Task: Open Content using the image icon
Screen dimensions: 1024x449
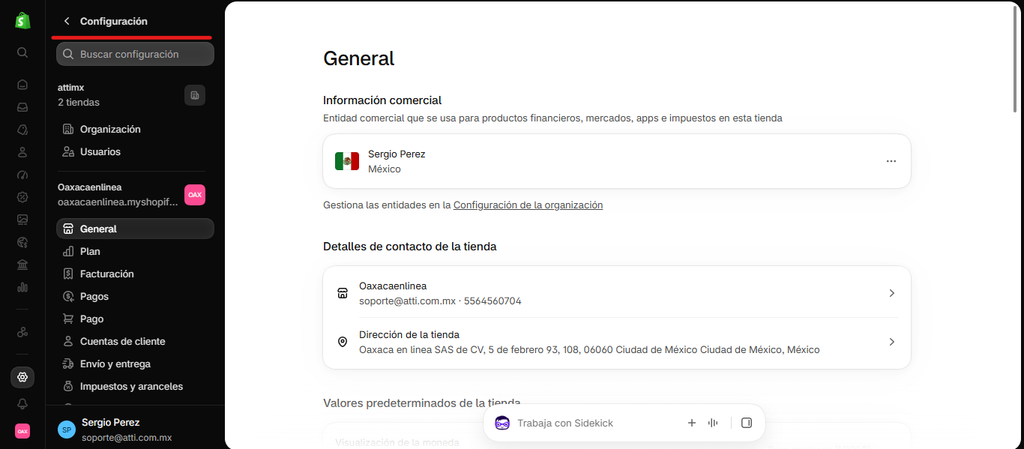Action: click(23, 219)
